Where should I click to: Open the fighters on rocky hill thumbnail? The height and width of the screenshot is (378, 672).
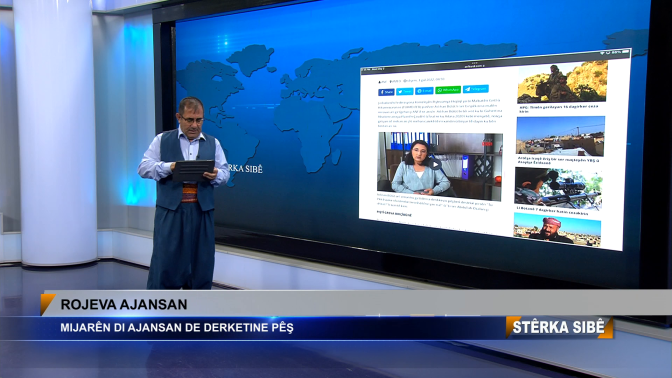[x=562, y=82]
